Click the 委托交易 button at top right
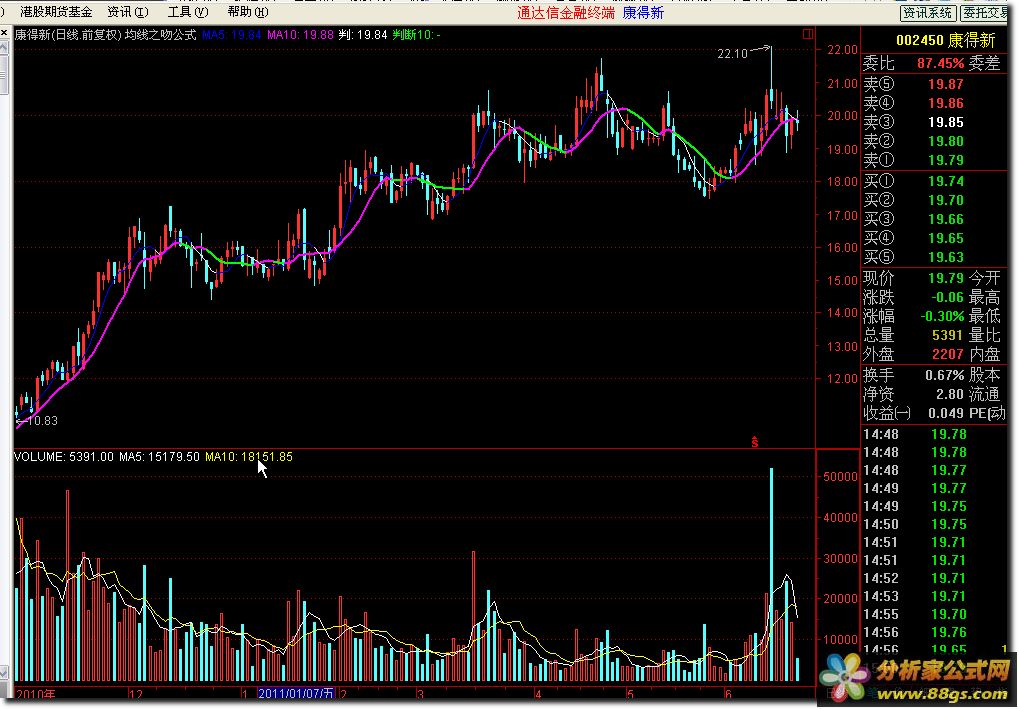1019x709 pixels. point(985,12)
